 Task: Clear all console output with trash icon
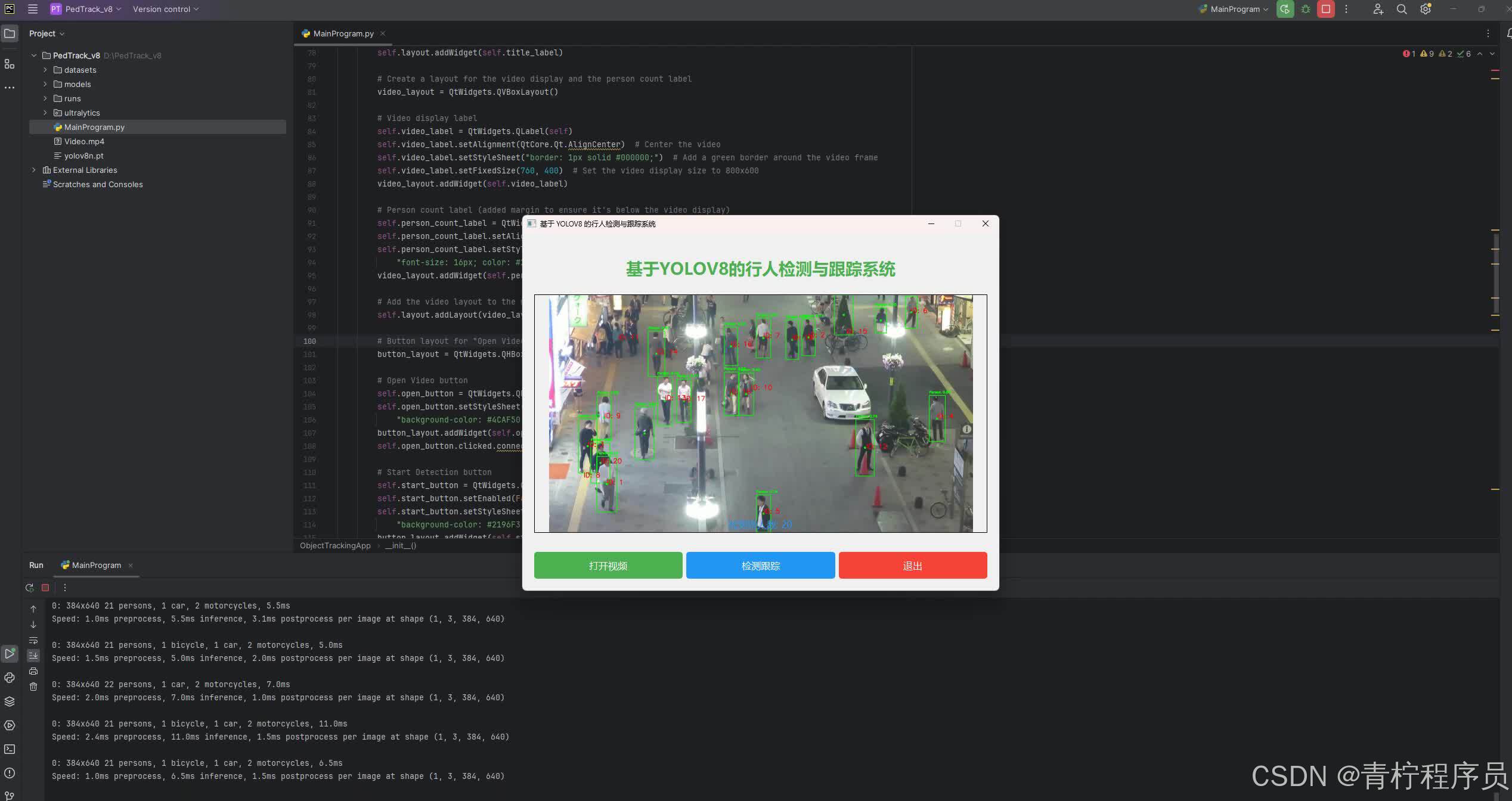point(33,687)
